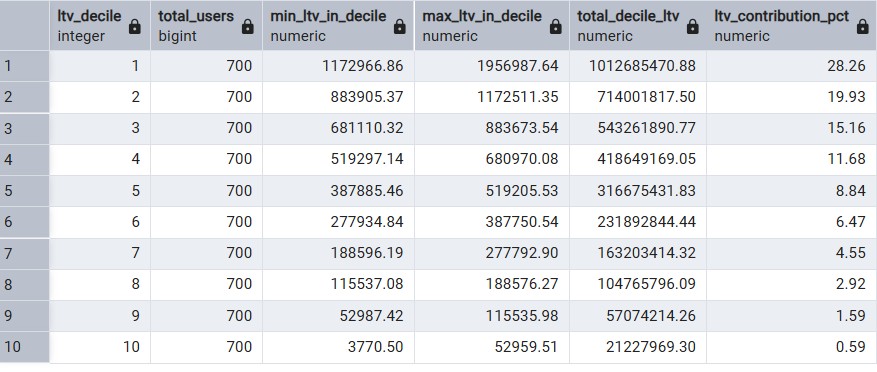Screen dimensions: 877x372
Task: Click cell value 104765796.09
Action: [647, 285]
